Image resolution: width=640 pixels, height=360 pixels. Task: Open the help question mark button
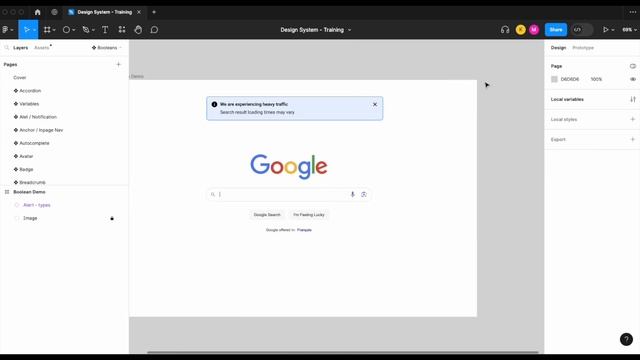pos(626,339)
